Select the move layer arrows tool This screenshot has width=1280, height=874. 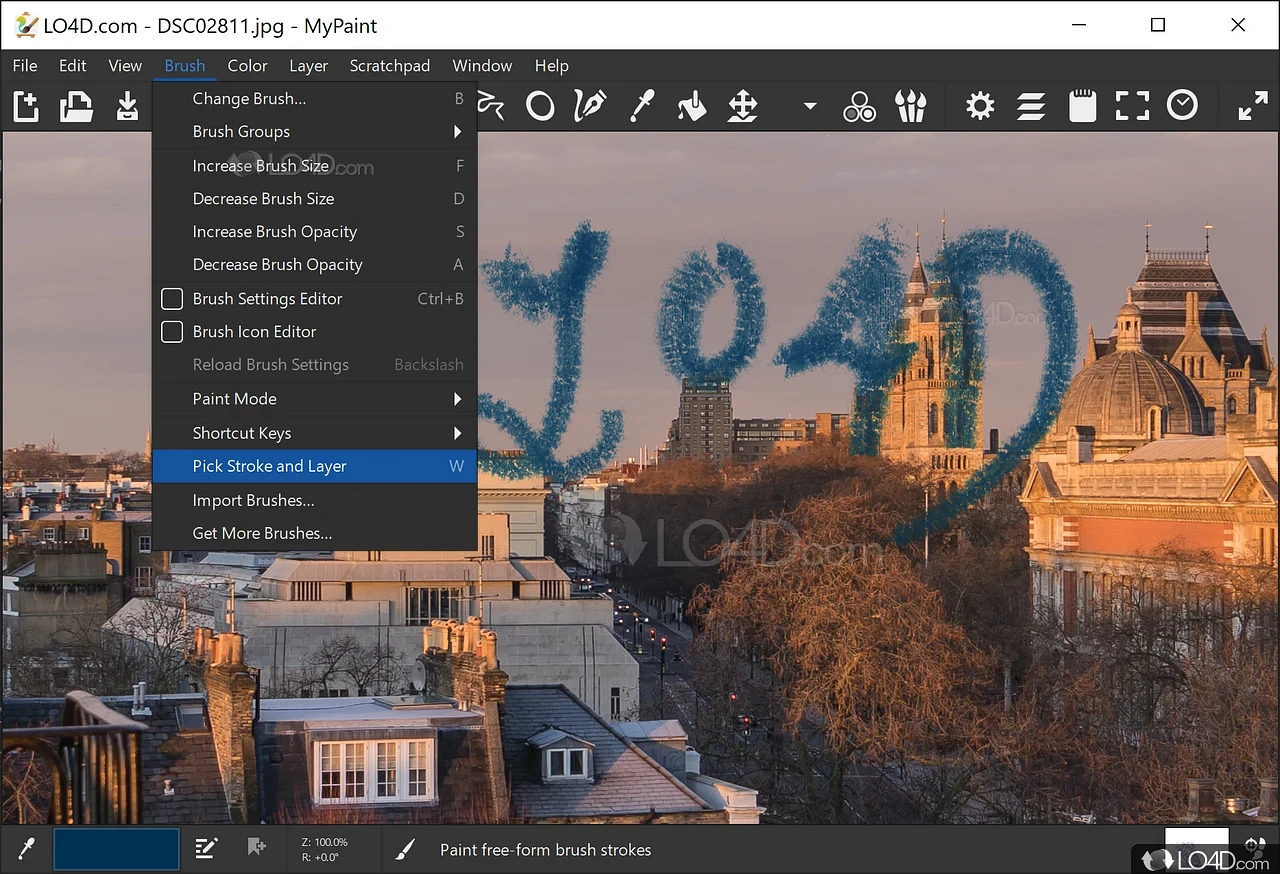742,105
